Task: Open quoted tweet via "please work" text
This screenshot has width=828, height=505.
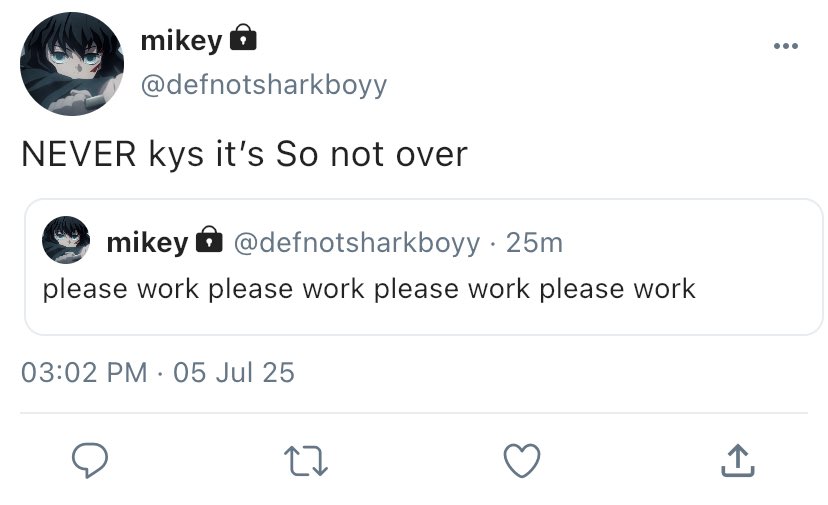Action: [368, 289]
